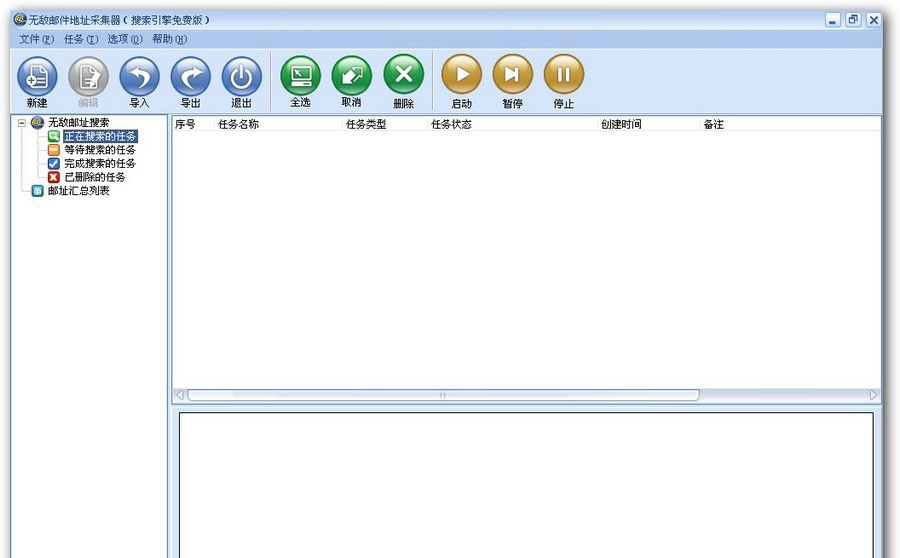Select 完成搜索的任务 in the tree
The height and width of the screenshot is (558, 900).
click(x=99, y=163)
